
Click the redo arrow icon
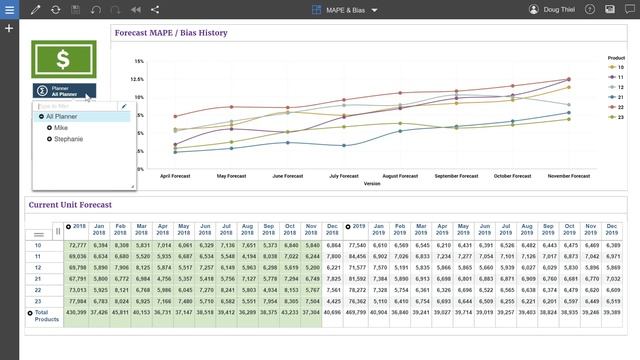(116, 10)
